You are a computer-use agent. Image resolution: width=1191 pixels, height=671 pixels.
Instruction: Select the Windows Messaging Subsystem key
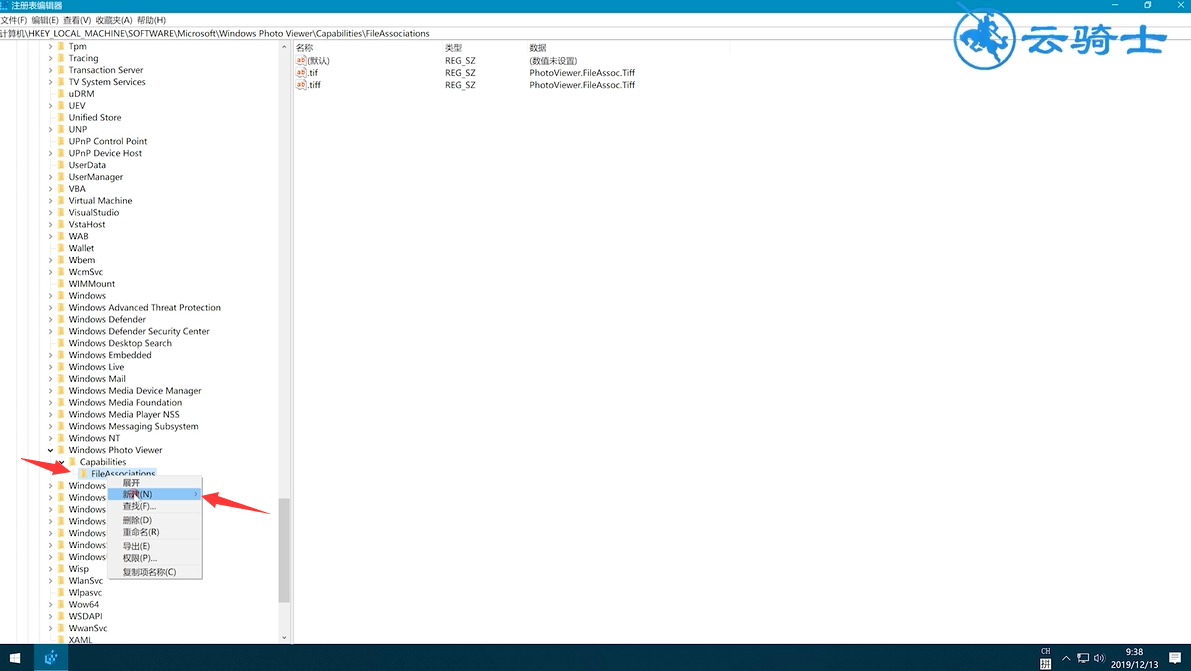click(134, 426)
